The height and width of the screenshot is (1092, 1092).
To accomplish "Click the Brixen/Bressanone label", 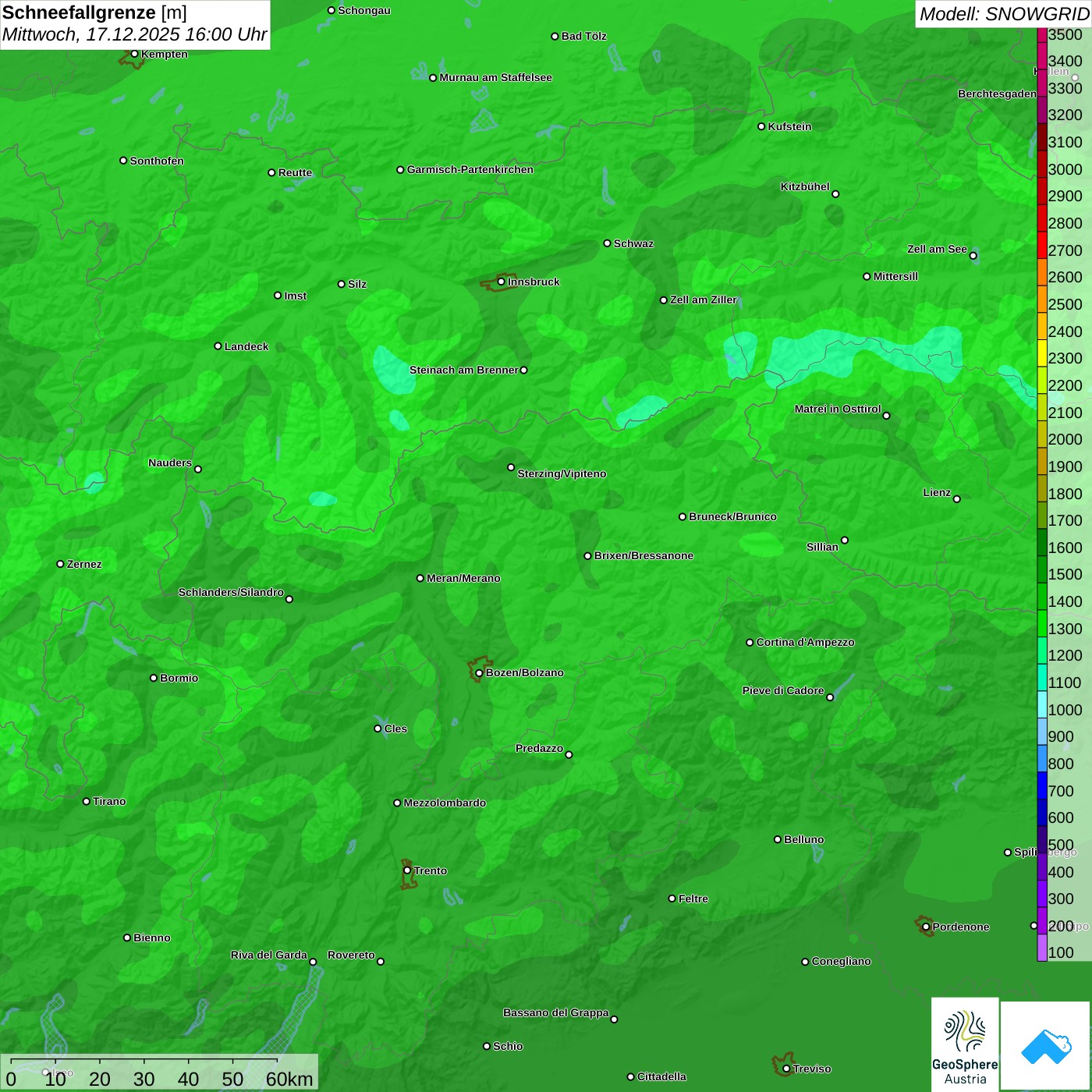I will pos(643,555).
